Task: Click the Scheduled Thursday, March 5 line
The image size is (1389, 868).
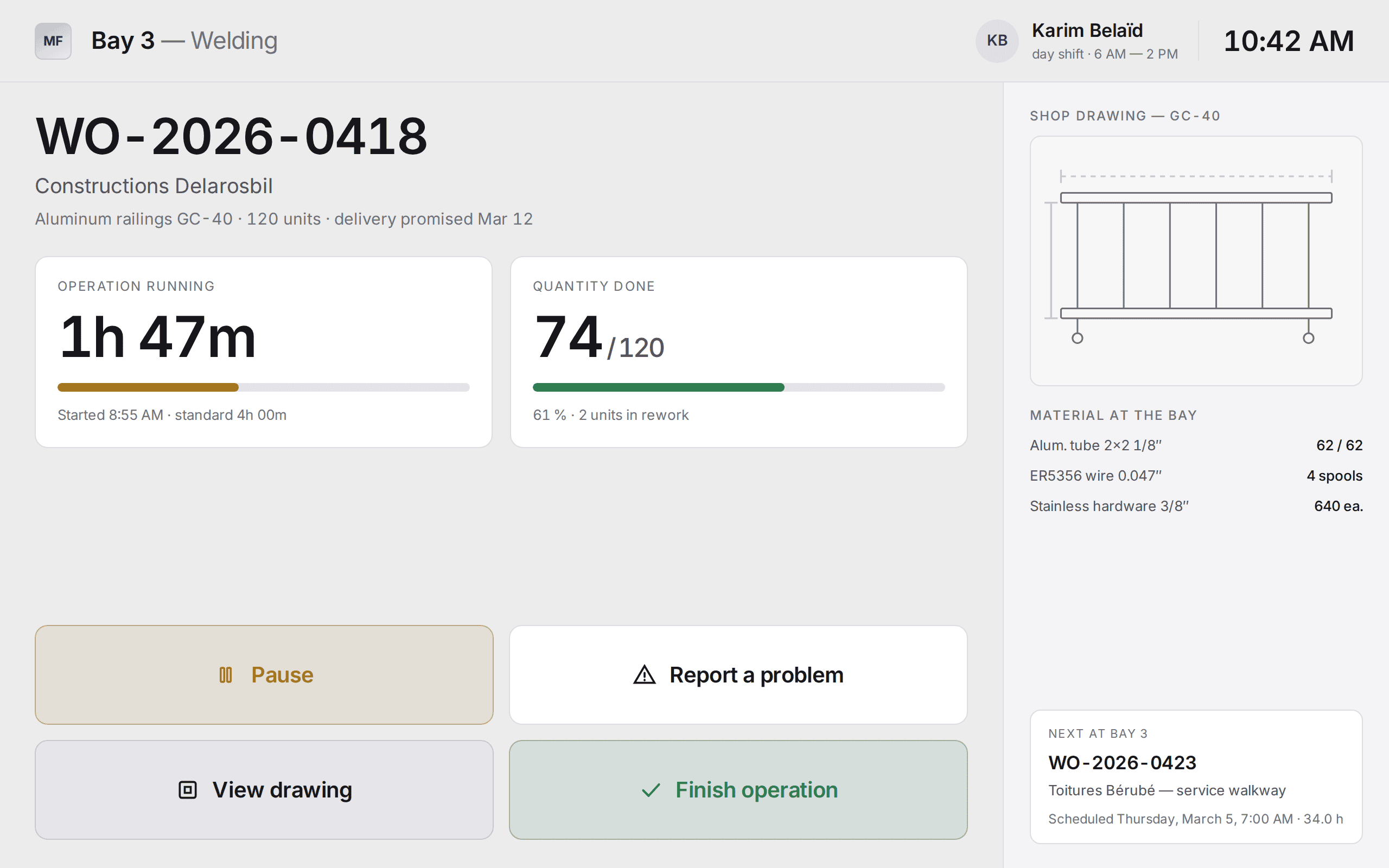Action: tap(1196, 819)
